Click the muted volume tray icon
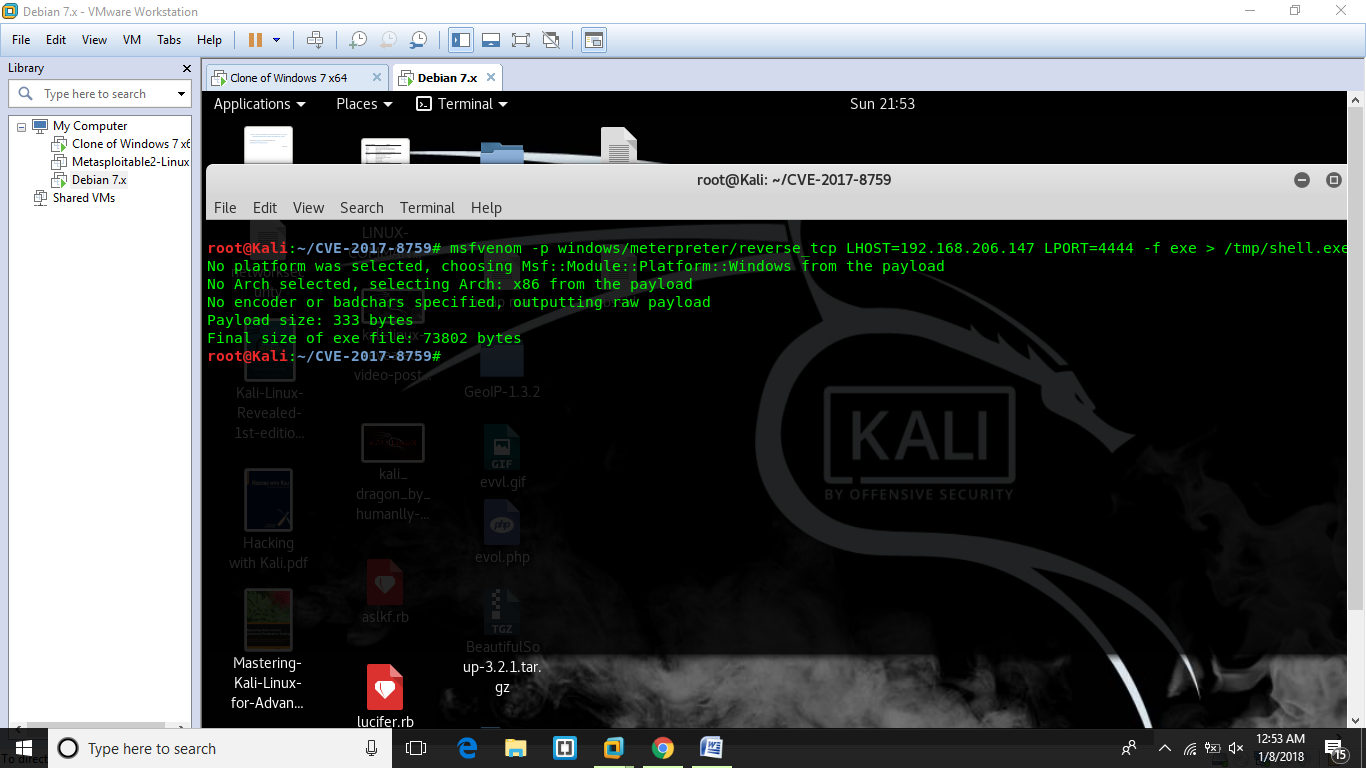The image size is (1366, 768). [1236, 748]
